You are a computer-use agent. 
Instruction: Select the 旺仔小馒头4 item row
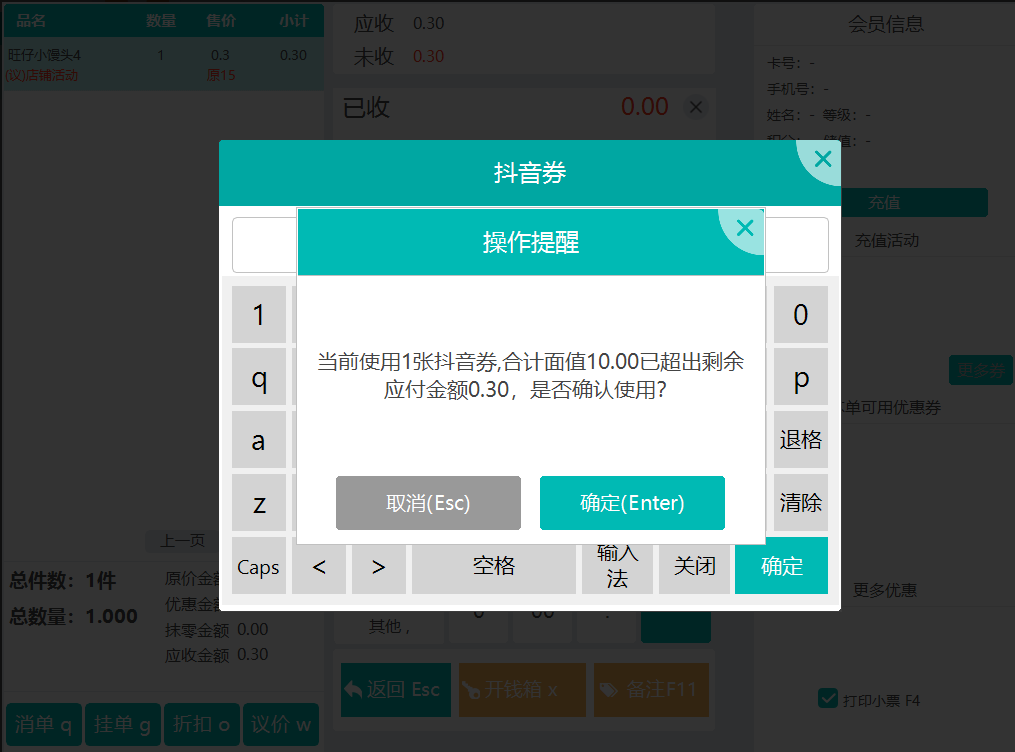click(163, 64)
